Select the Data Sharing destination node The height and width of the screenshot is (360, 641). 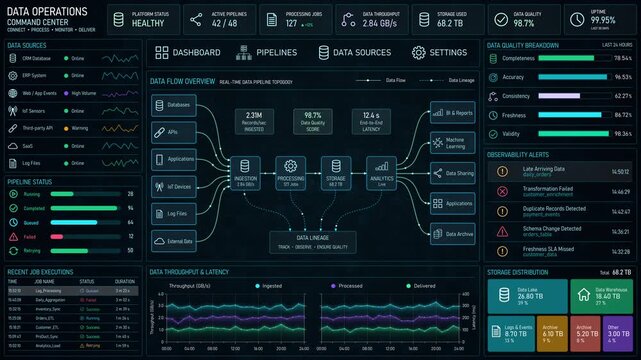click(x=453, y=173)
